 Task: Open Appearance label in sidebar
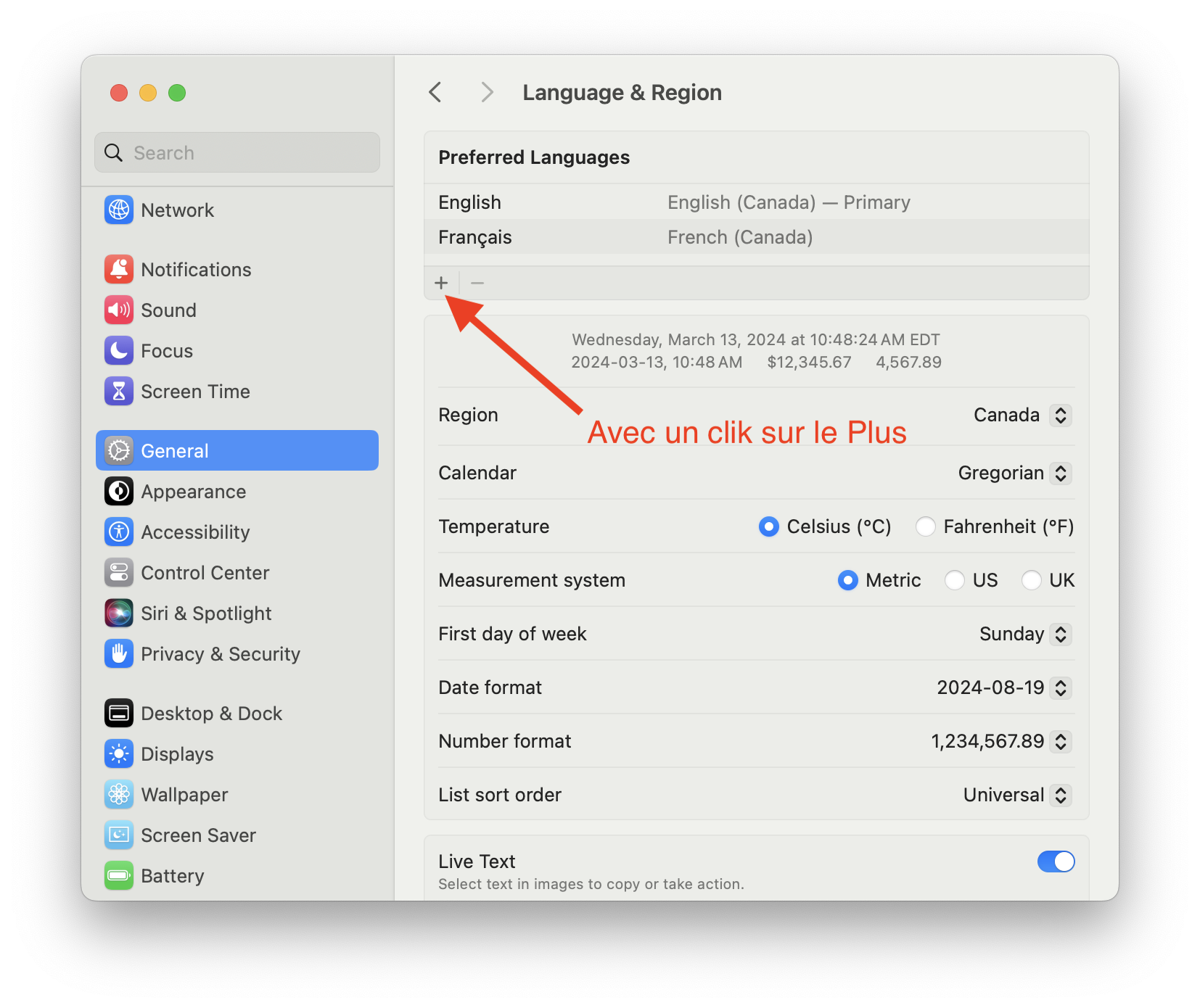(x=194, y=492)
